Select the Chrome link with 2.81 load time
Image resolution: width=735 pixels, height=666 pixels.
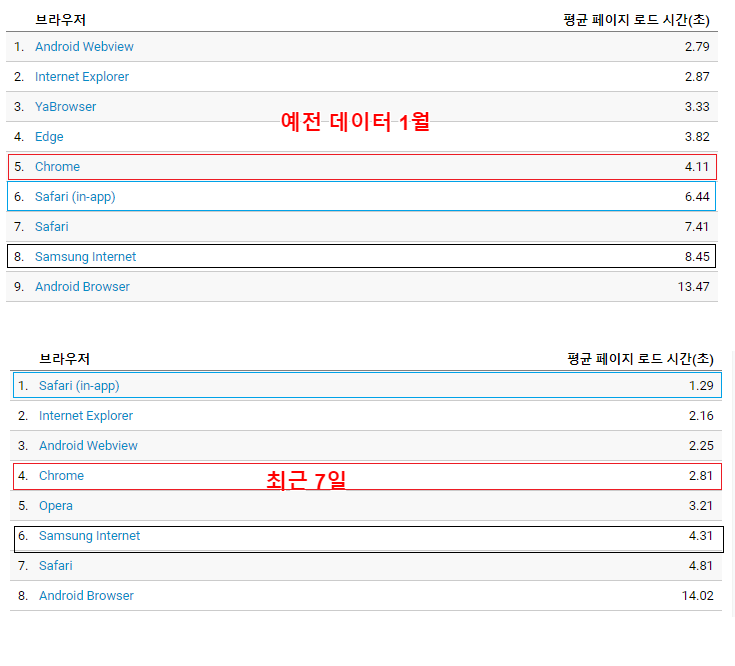[x=61, y=476]
